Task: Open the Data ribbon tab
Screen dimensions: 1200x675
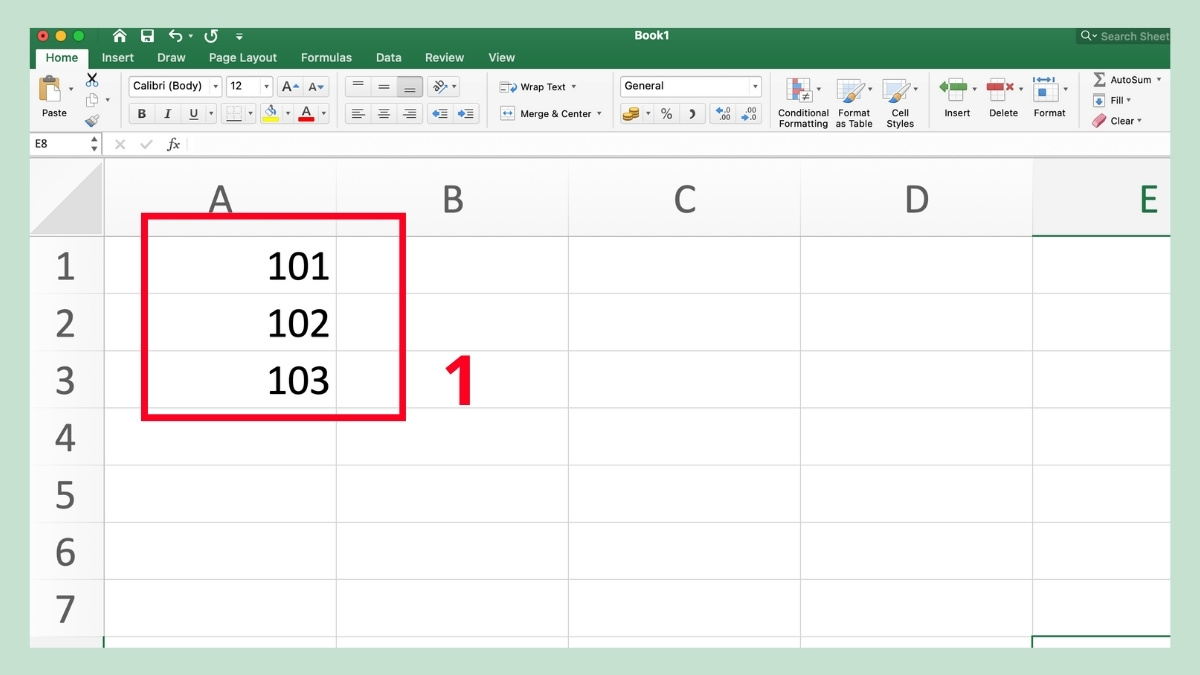Action: pyautogui.click(x=388, y=57)
